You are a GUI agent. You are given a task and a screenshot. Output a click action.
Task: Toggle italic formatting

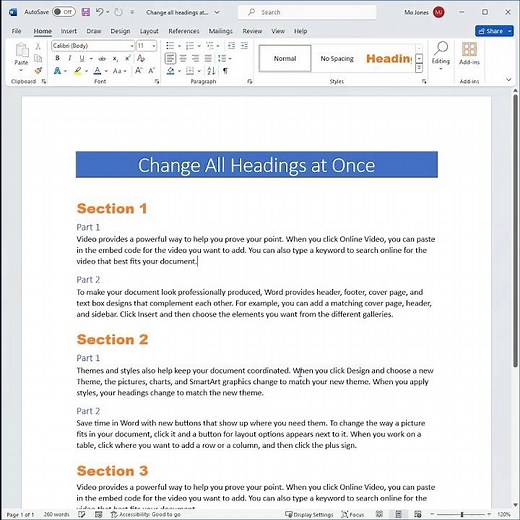click(x=70, y=58)
